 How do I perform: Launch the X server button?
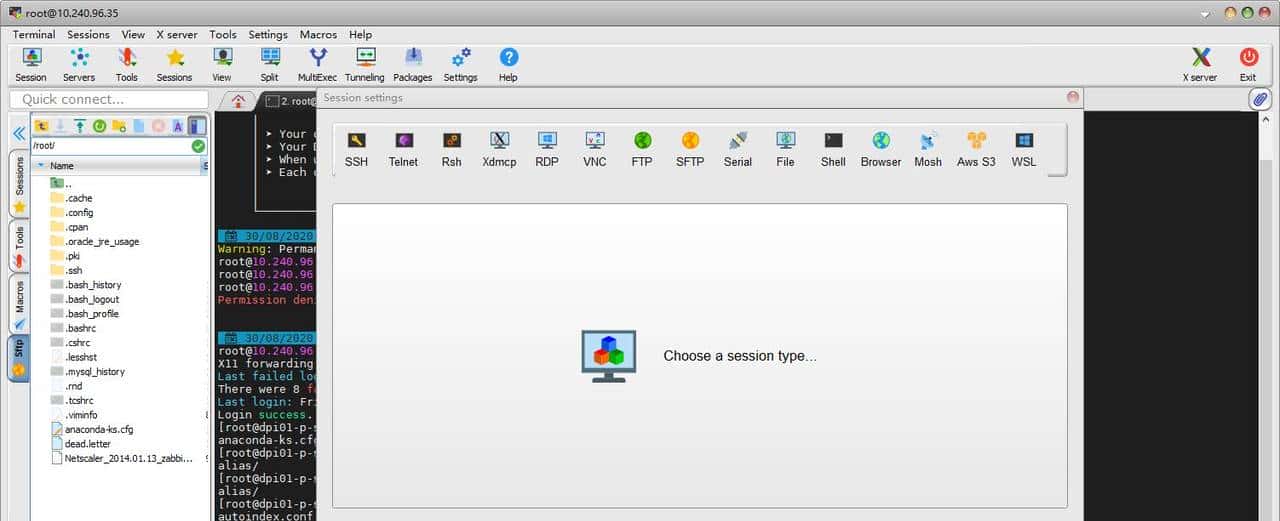click(1200, 65)
